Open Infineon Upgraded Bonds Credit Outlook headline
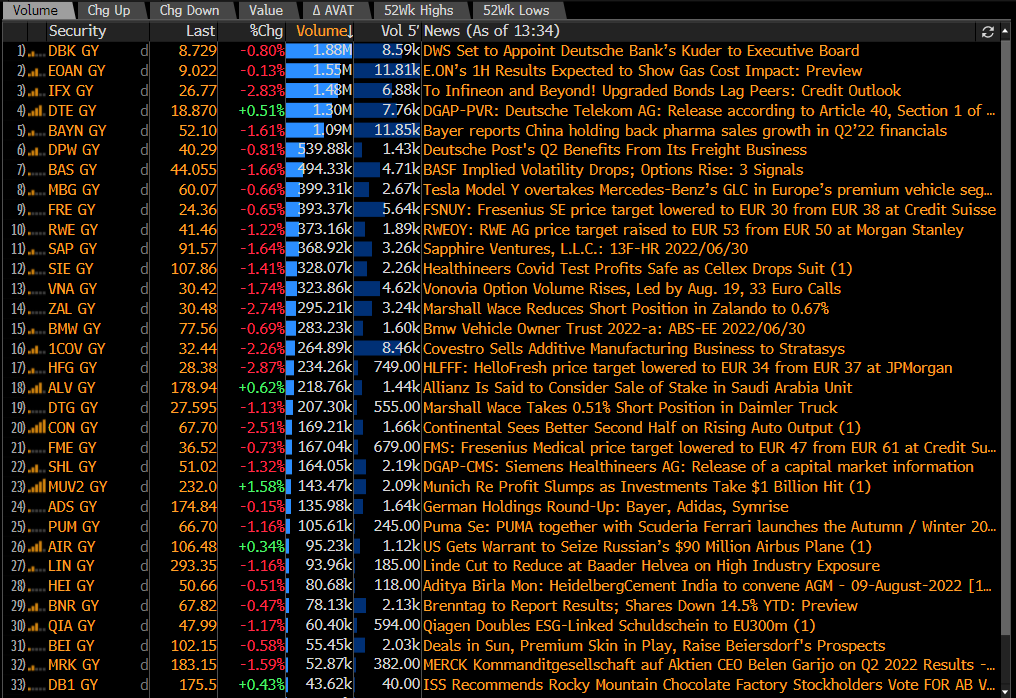The height and width of the screenshot is (698, 1016). (662, 91)
